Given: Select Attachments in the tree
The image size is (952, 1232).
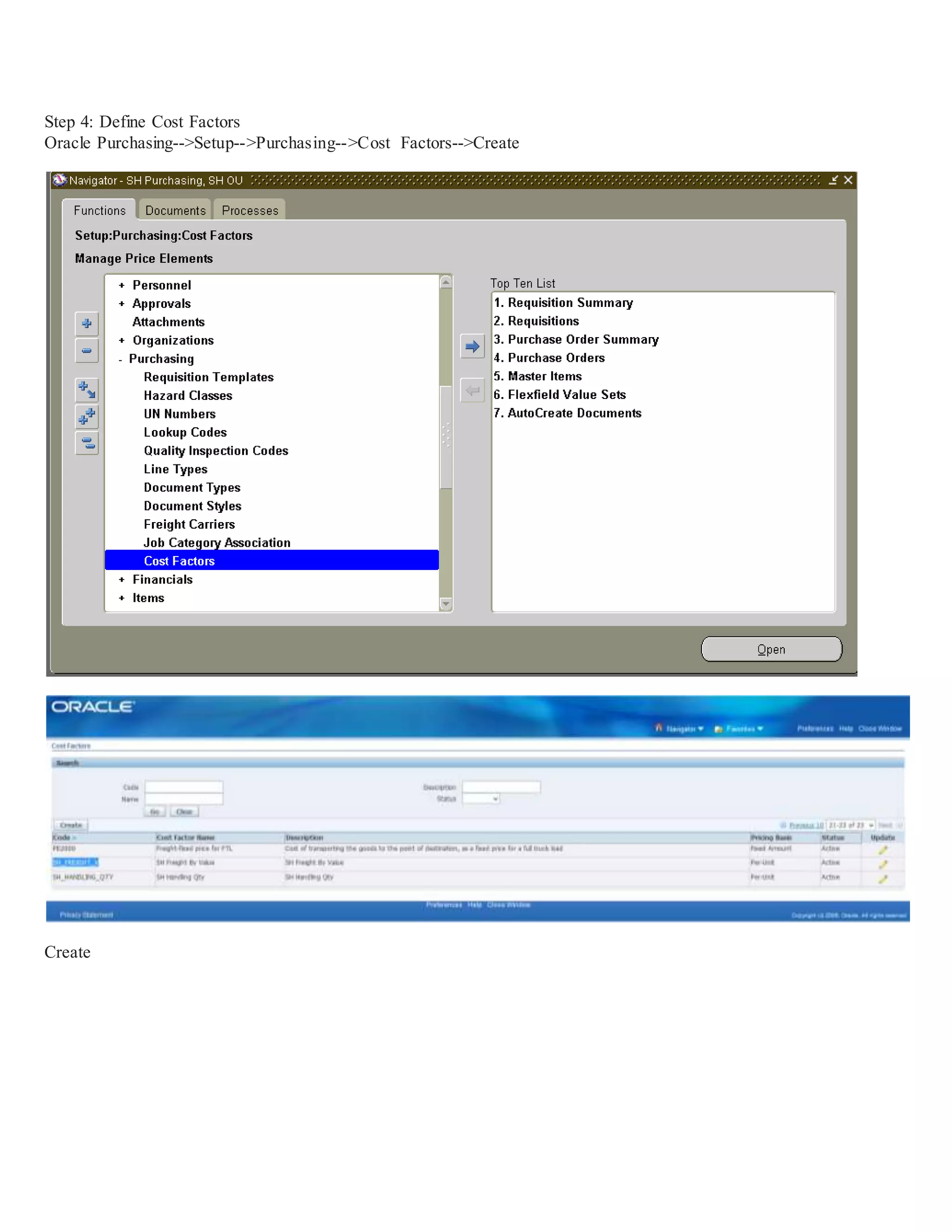Looking at the screenshot, I should click(x=168, y=322).
